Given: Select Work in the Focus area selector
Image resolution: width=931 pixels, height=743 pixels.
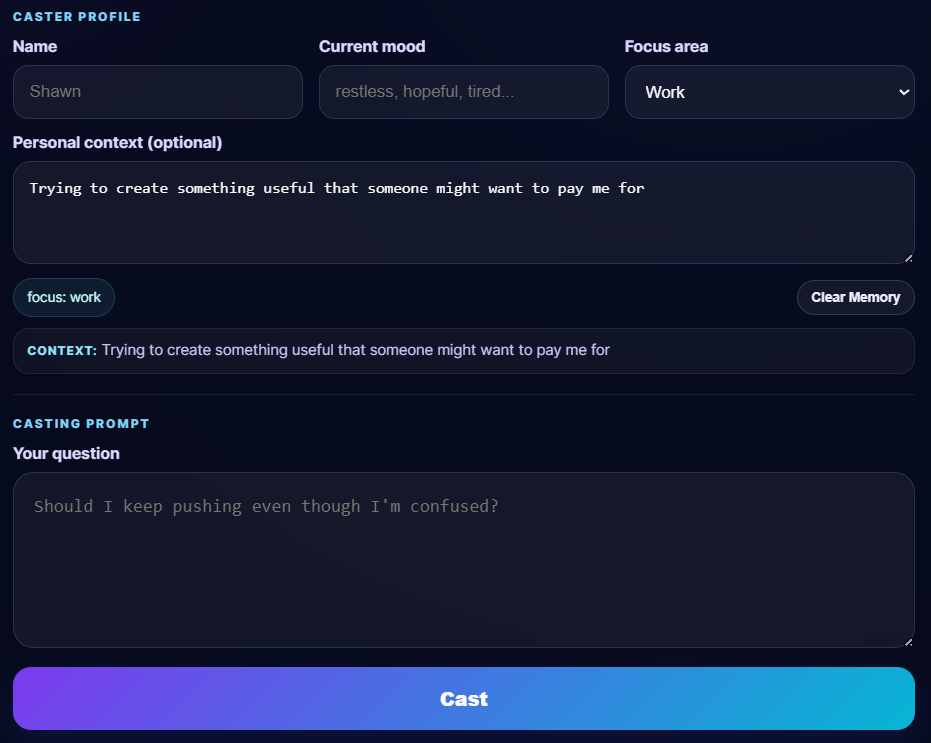Looking at the screenshot, I should click(x=769, y=91).
